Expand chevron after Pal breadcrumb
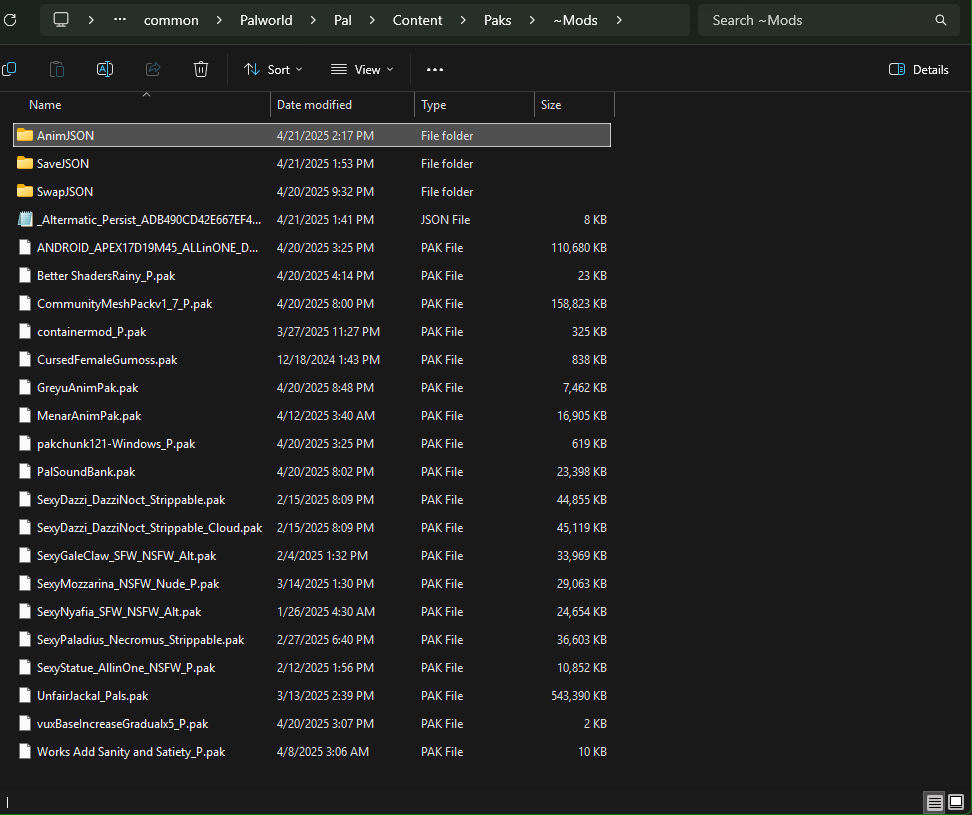Screen dimensions: 972x815 [372, 20]
